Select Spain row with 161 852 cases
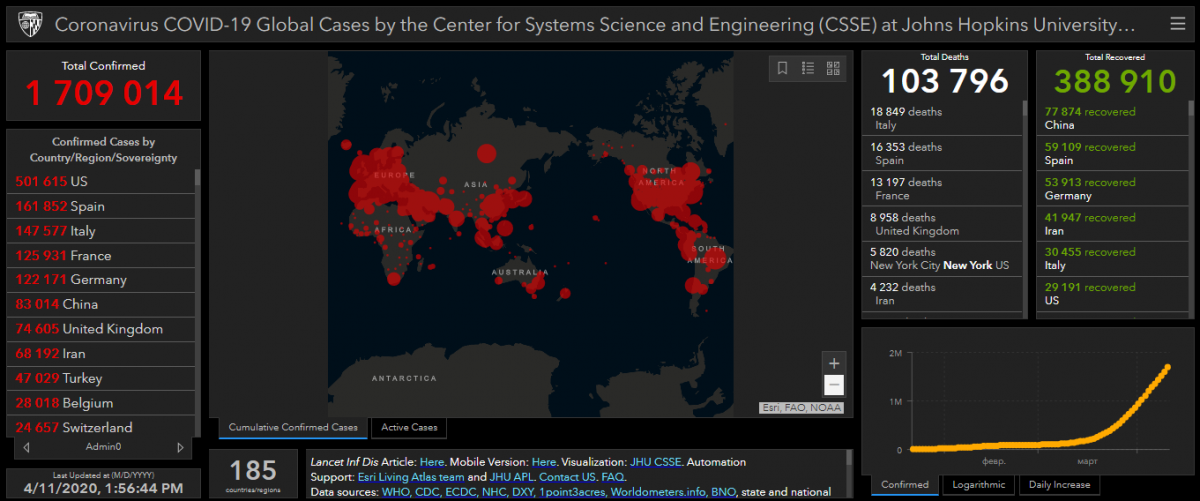Image resolution: width=1200 pixels, height=501 pixels. click(x=100, y=206)
